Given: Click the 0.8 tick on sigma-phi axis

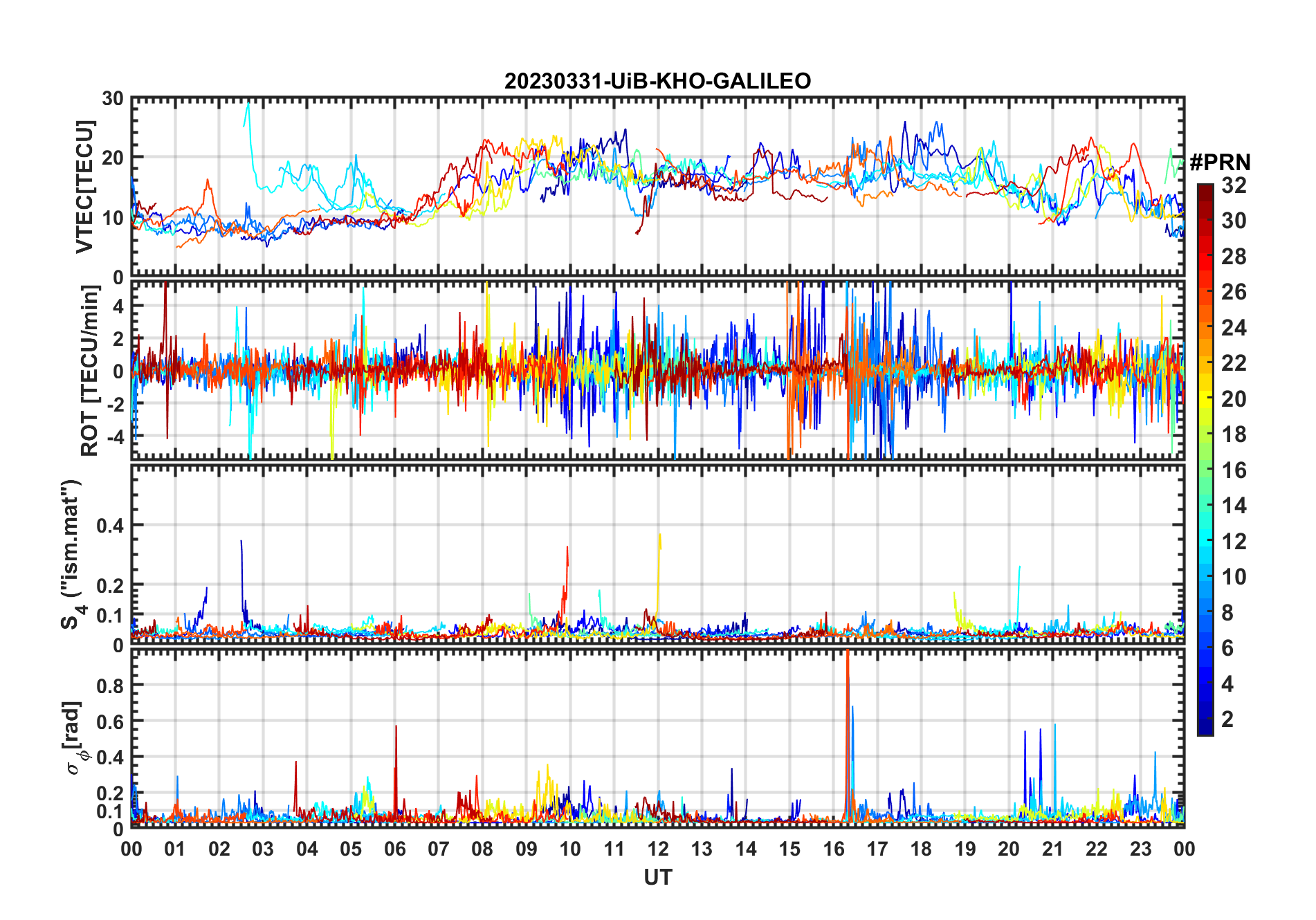Looking at the screenshot, I should tap(110, 686).
